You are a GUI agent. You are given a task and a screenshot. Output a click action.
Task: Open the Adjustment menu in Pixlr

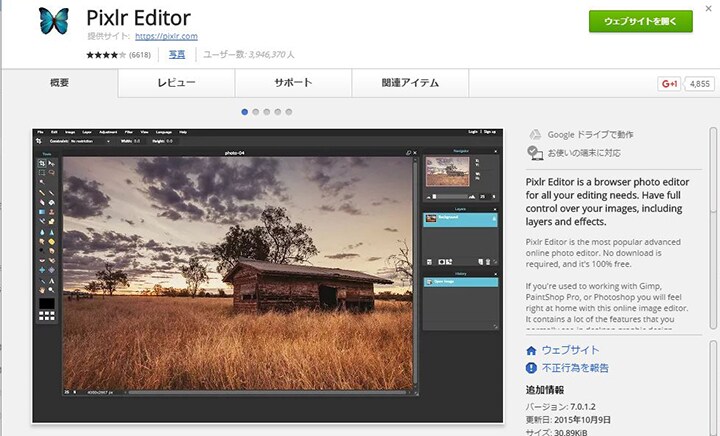coord(108,132)
